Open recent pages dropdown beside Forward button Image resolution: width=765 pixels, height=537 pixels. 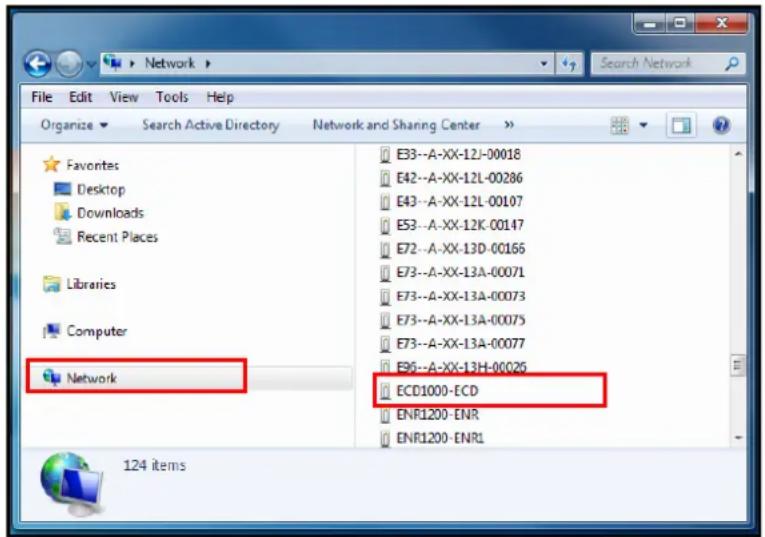point(91,64)
